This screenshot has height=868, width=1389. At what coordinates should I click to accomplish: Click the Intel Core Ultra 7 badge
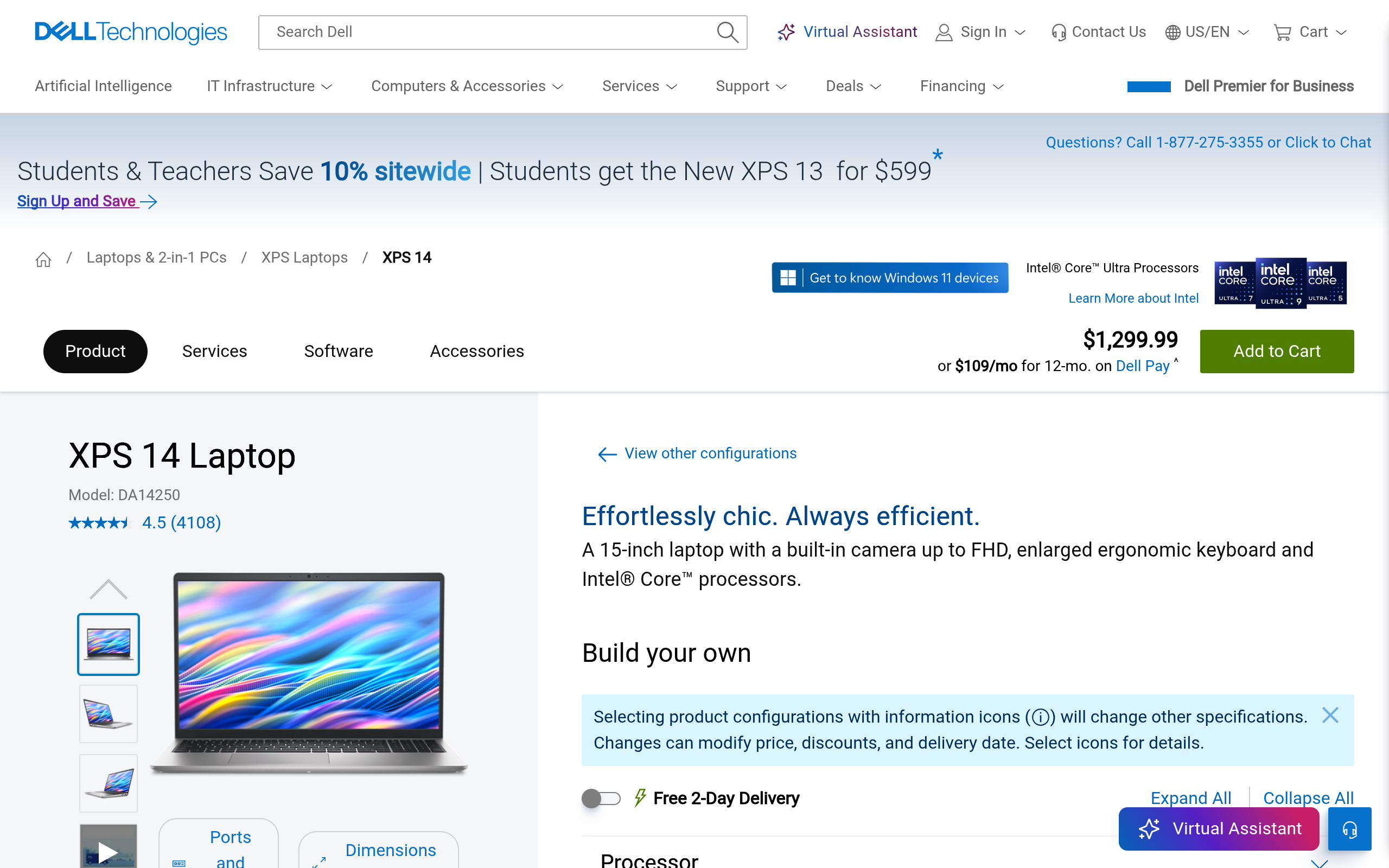(x=1234, y=283)
